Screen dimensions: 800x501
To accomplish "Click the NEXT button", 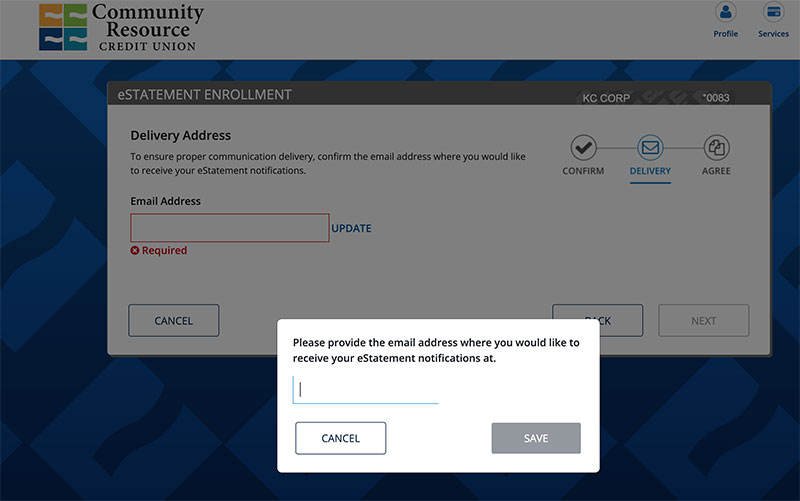I will [704, 320].
